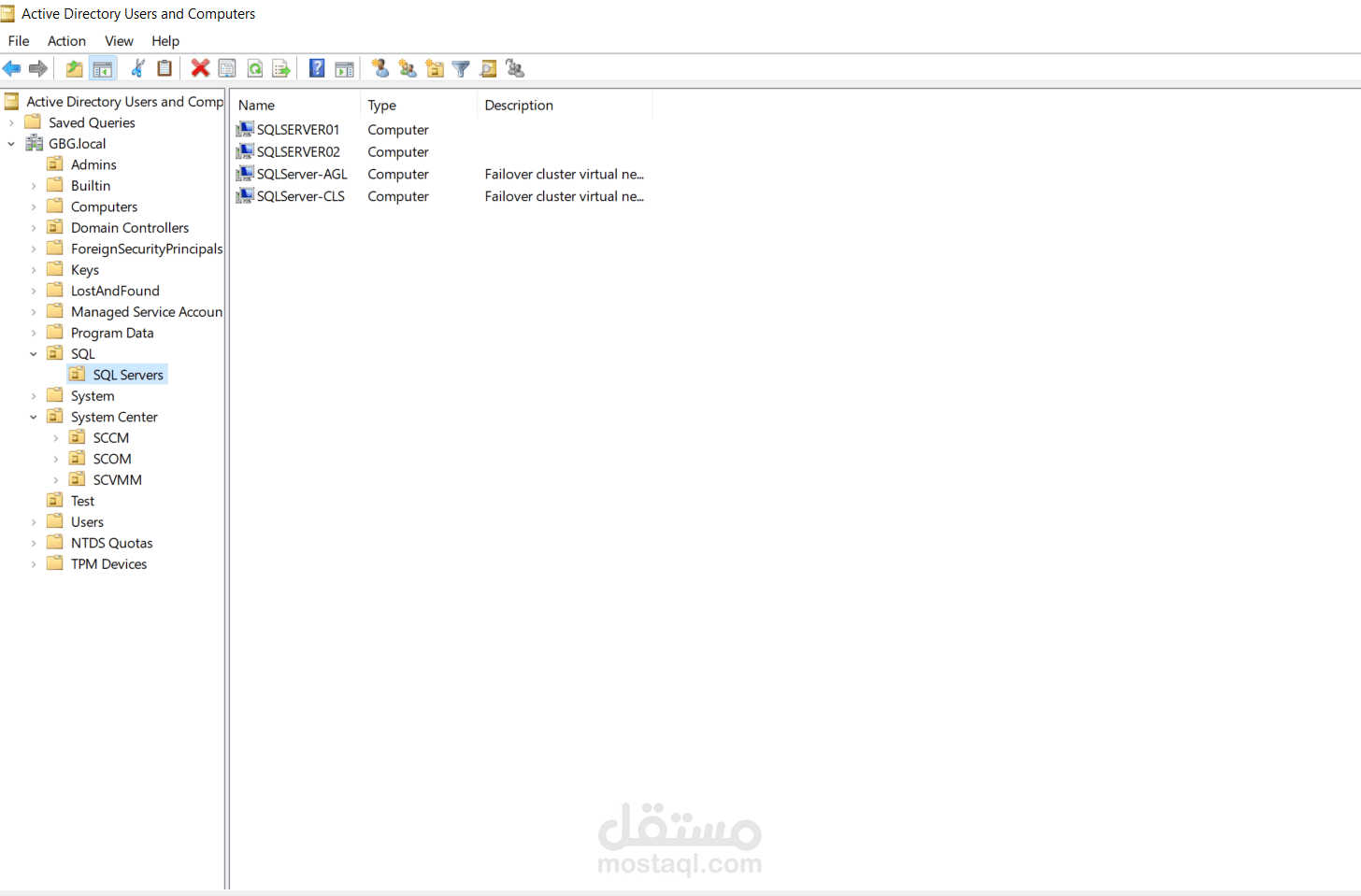Image resolution: width=1361 pixels, height=896 pixels.
Task: Select the Test OU in the tree
Action: [82, 501]
